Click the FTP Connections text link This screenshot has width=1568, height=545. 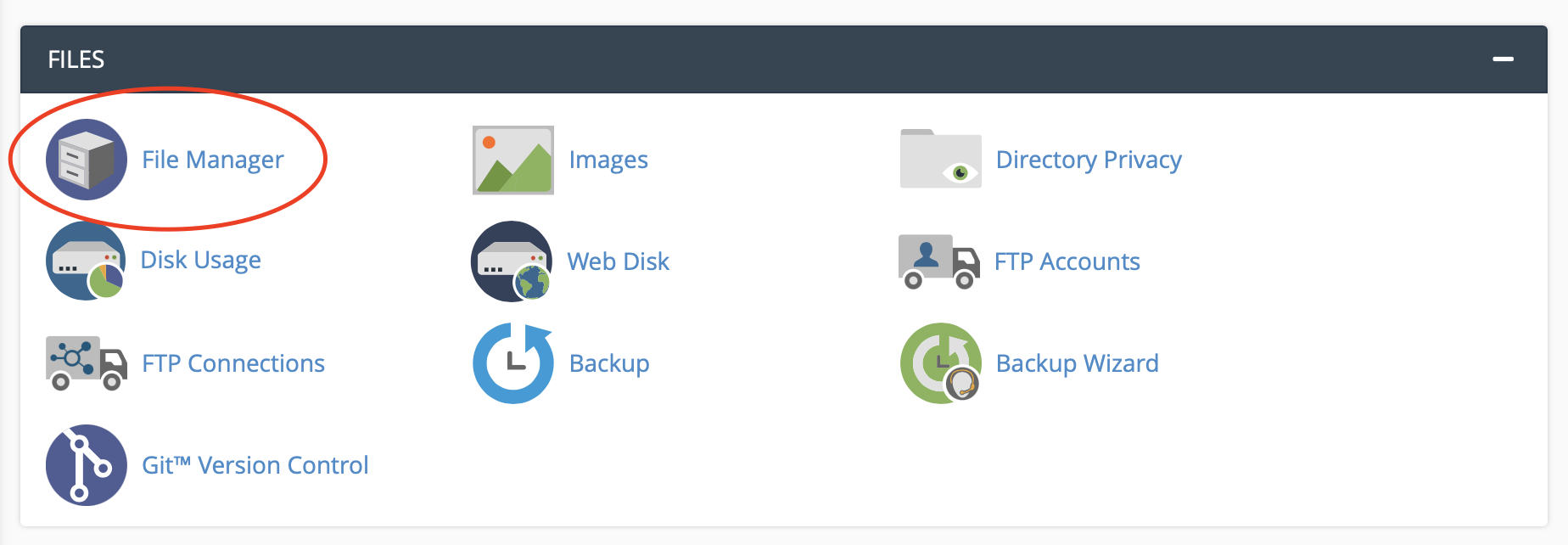tap(232, 363)
